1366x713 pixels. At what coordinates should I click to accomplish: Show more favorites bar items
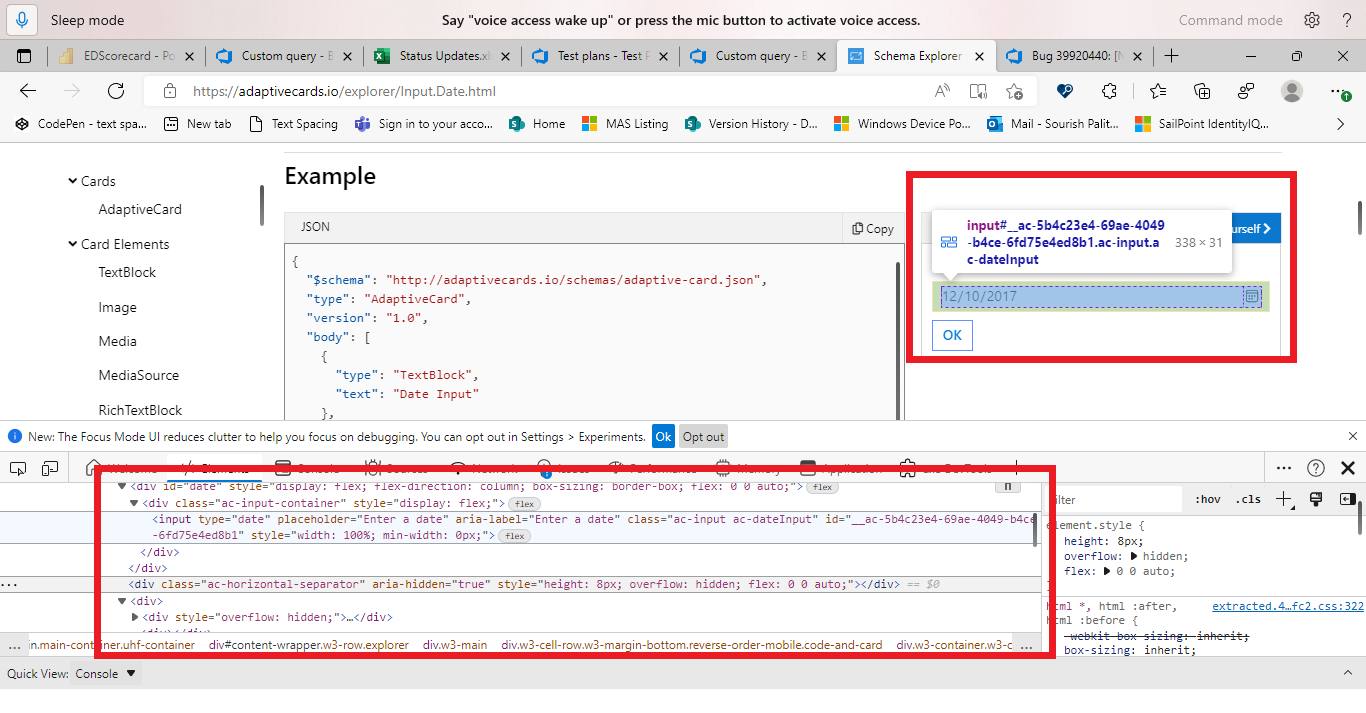(1341, 124)
